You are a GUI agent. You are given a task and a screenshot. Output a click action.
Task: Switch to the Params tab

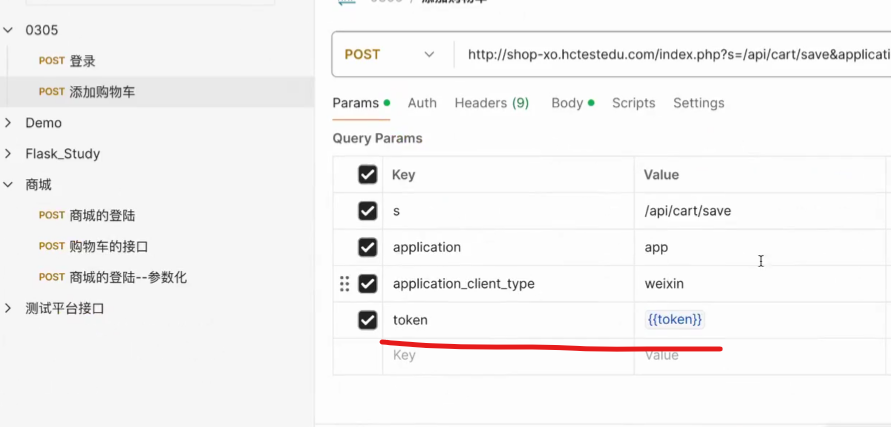[x=355, y=103]
